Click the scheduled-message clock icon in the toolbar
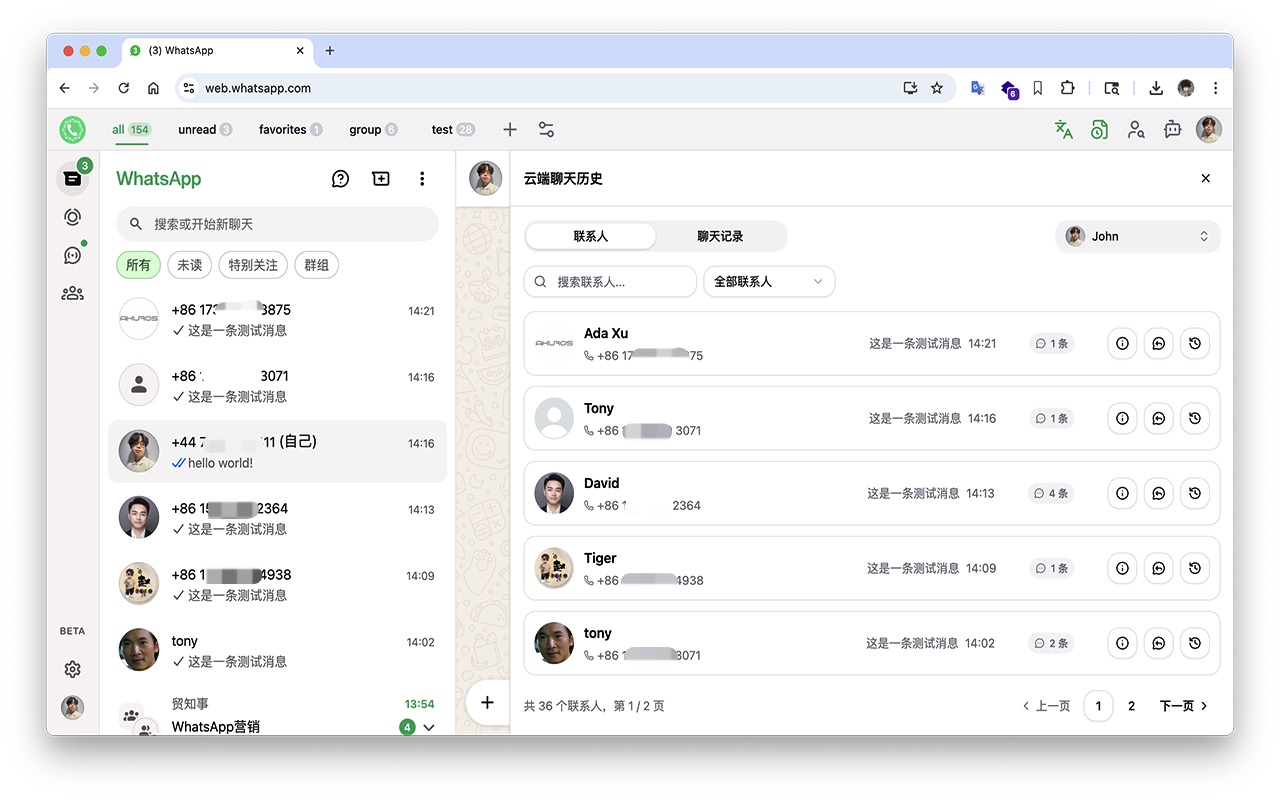The width and height of the screenshot is (1280, 800). pos(1100,129)
